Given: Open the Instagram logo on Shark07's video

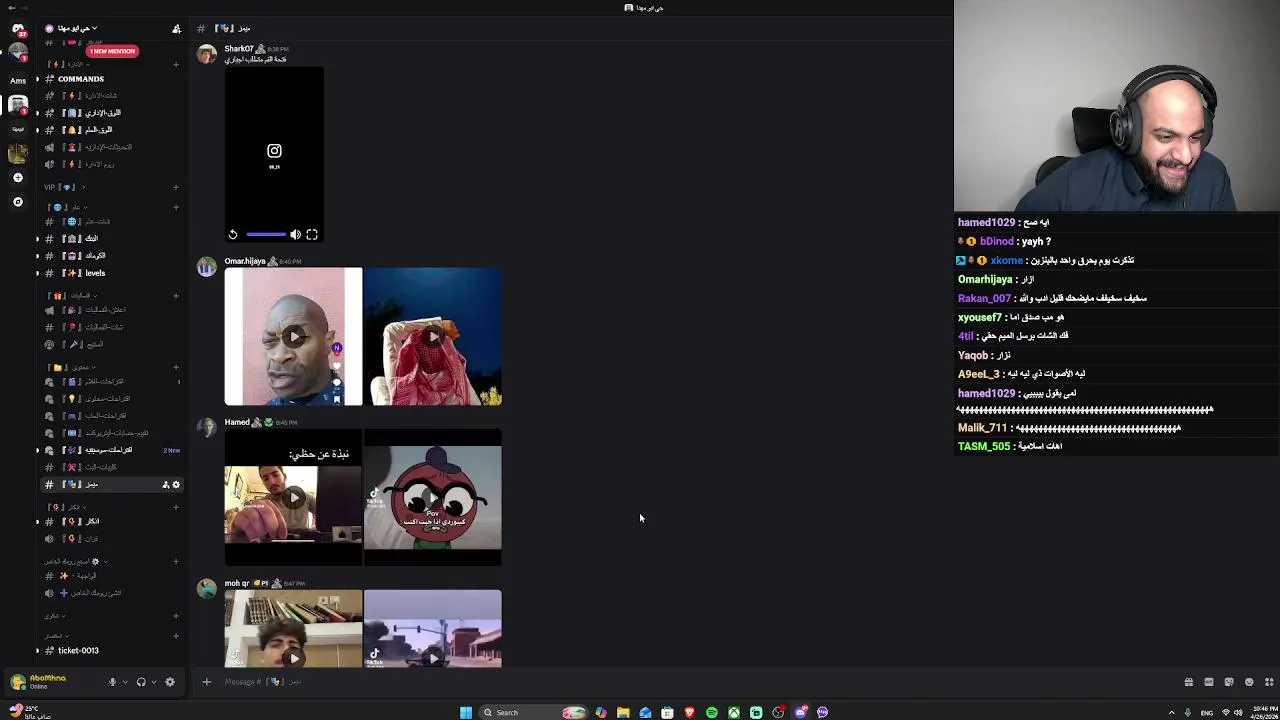Looking at the screenshot, I should click(x=274, y=151).
